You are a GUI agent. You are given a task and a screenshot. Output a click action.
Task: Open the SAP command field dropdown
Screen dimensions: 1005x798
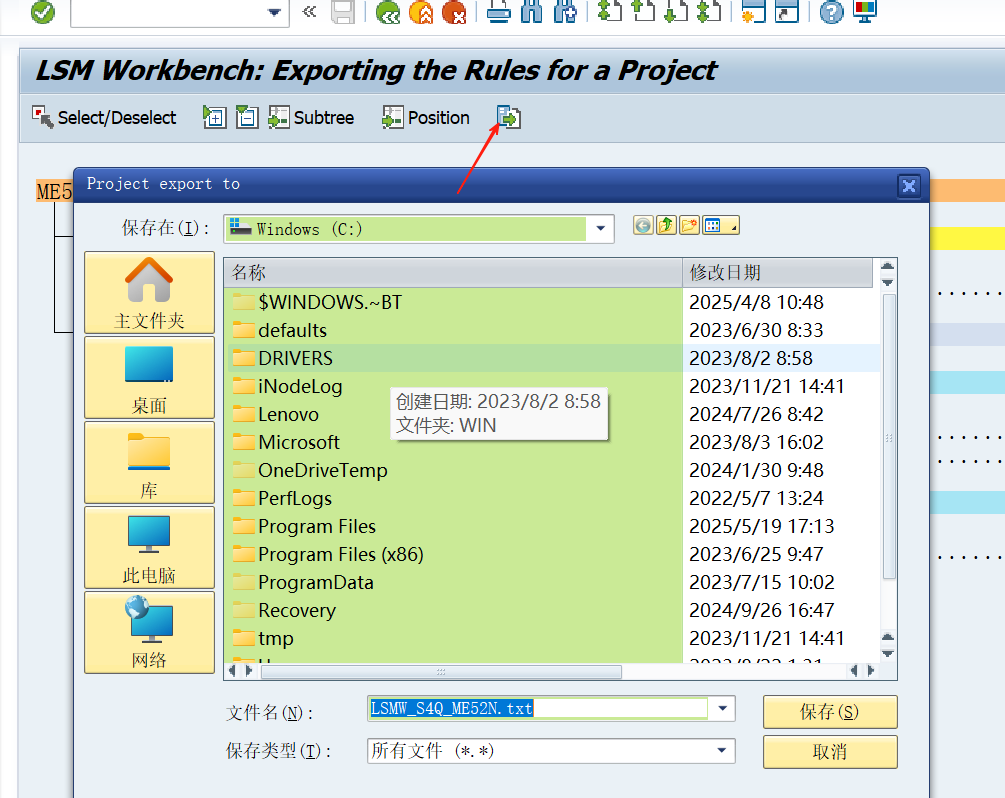[274, 12]
